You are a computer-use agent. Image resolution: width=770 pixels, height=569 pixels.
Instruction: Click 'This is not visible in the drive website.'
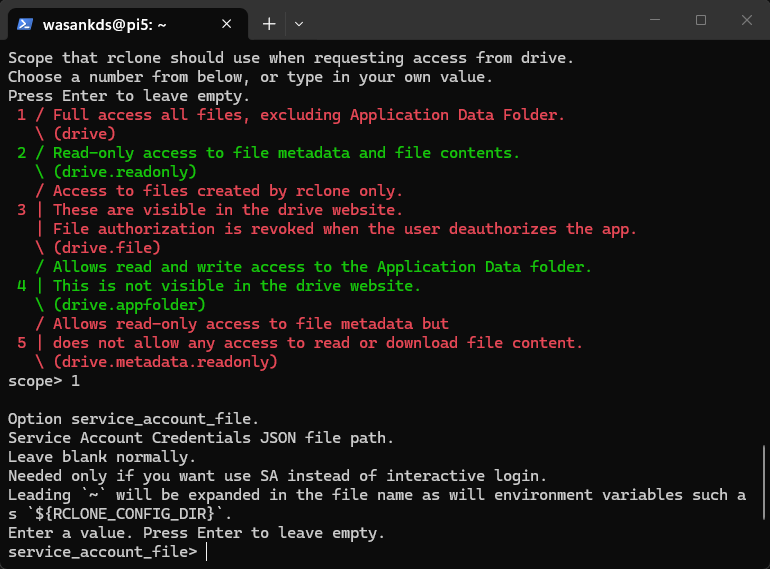(237, 286)
